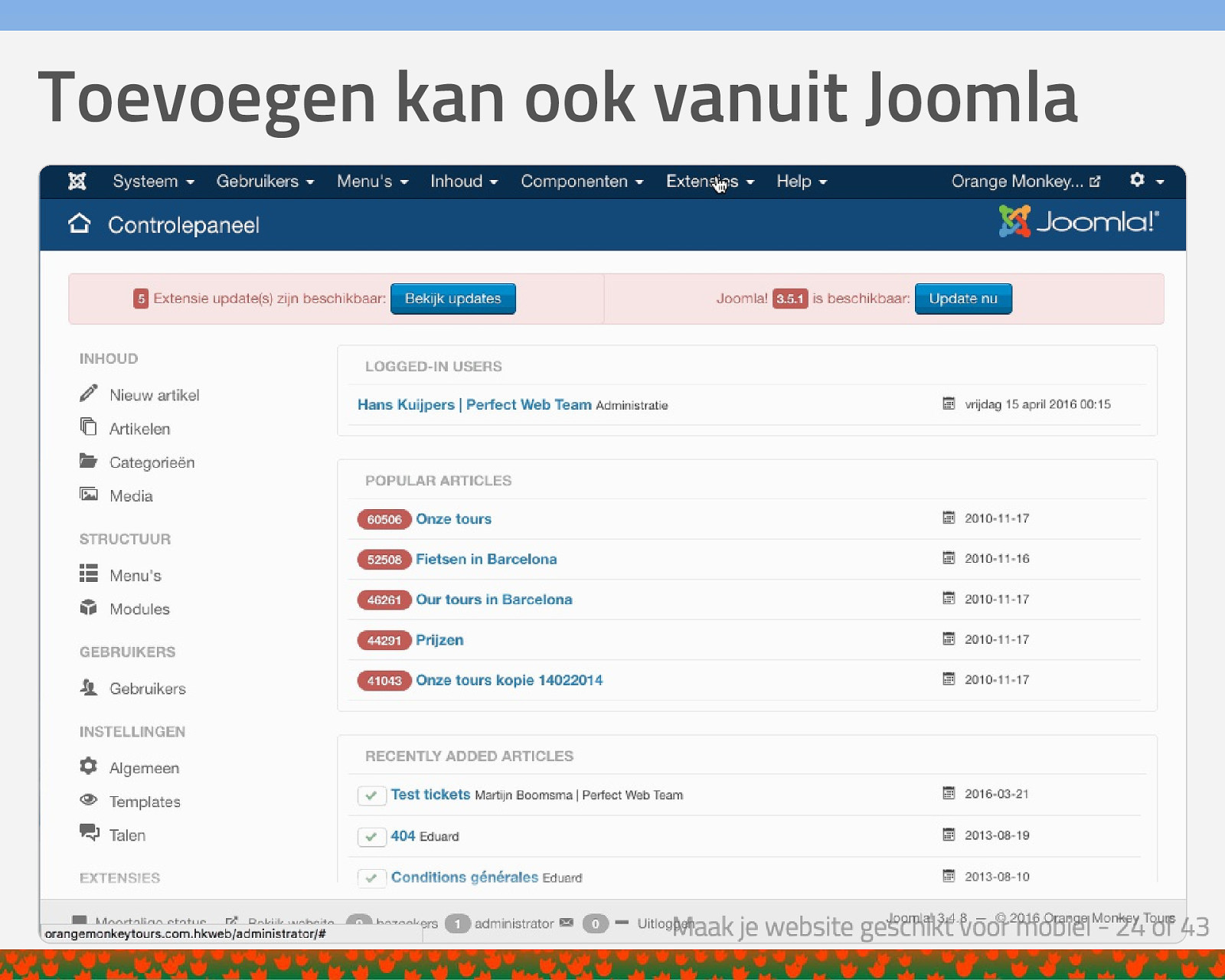
Task: Open Conditions générales article
Action: 465,877
